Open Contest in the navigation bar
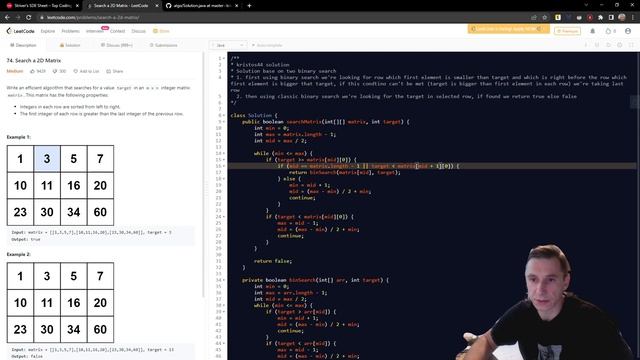 [118, 31]
